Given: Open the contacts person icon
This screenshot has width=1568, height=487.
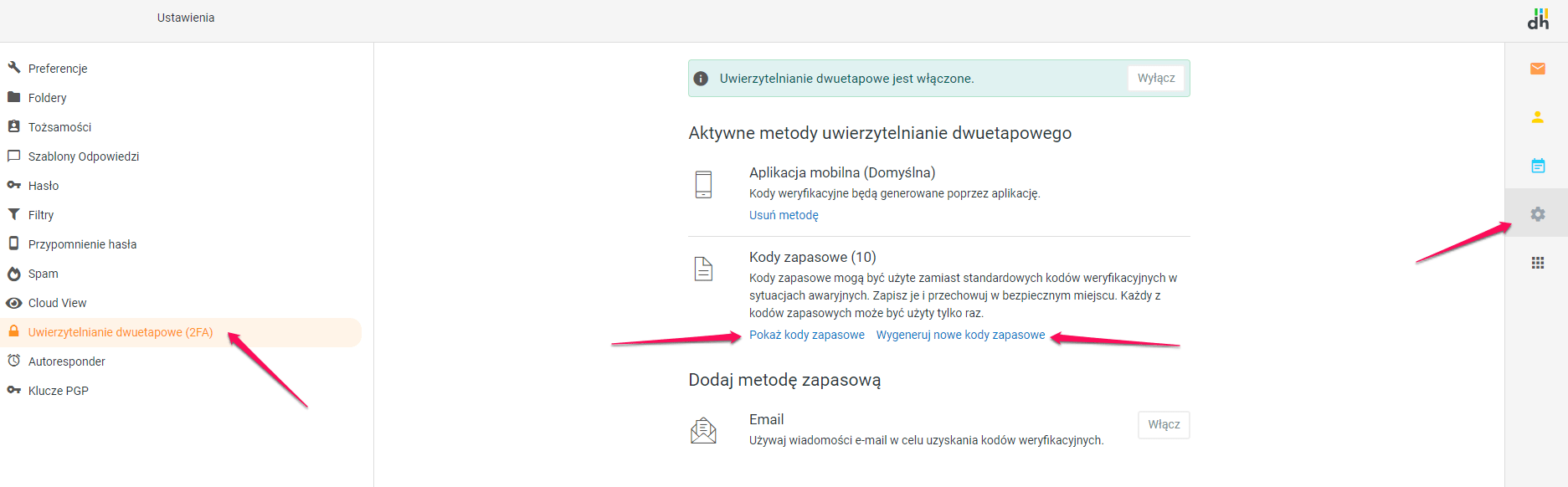Looking at the screenshot, I should click(x=1537, y=117).
